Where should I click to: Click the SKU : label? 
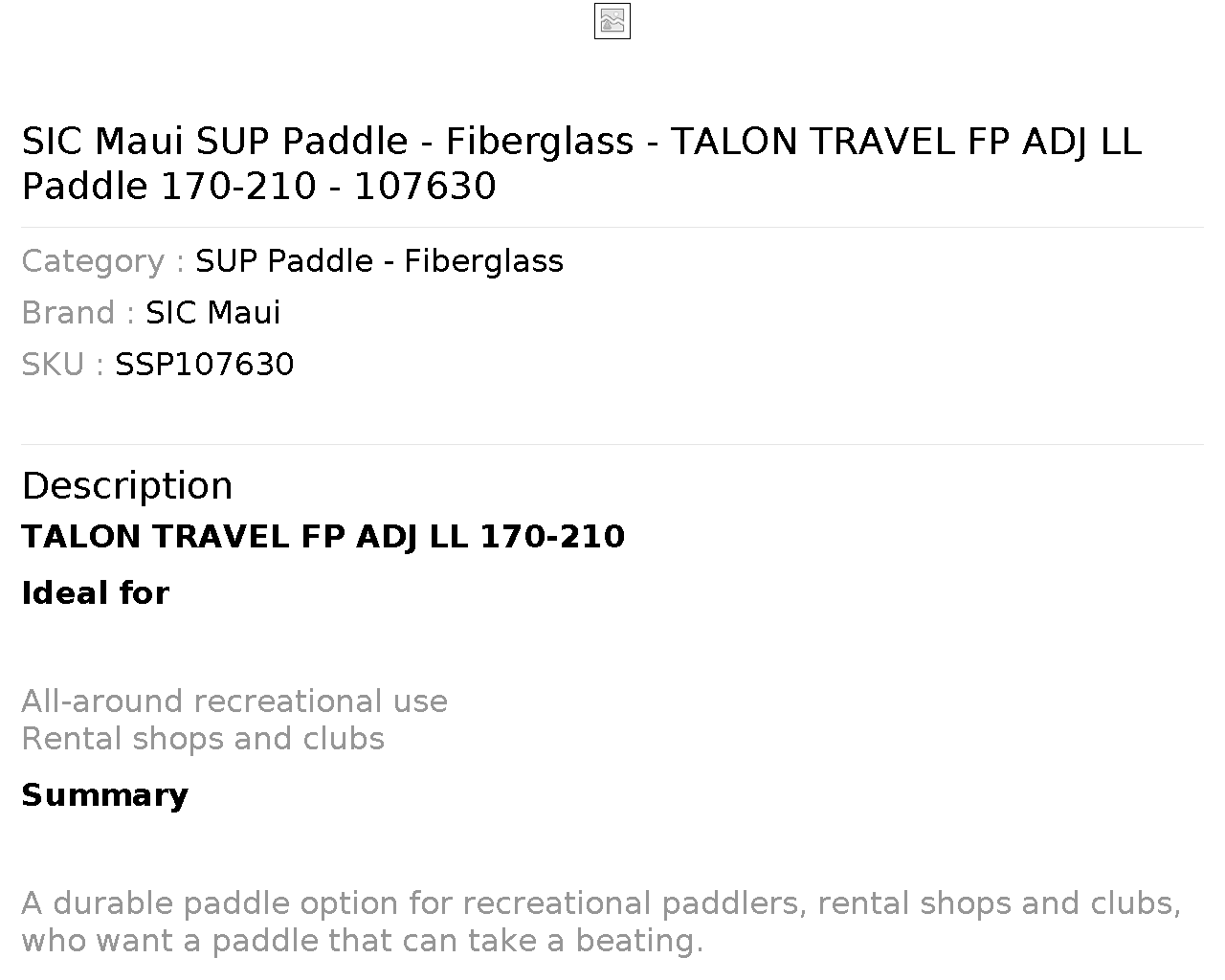coord(63,365)
